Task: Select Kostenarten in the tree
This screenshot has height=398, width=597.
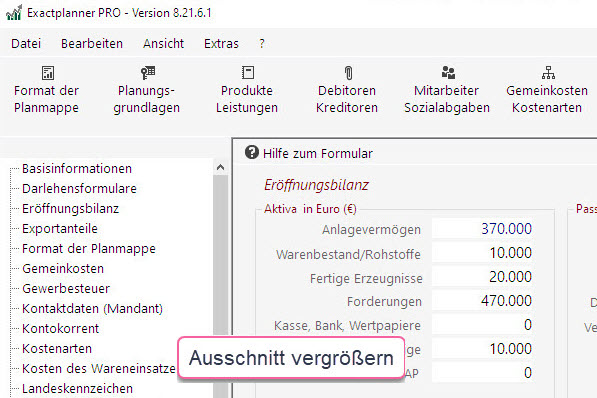Action: point(57,348)
